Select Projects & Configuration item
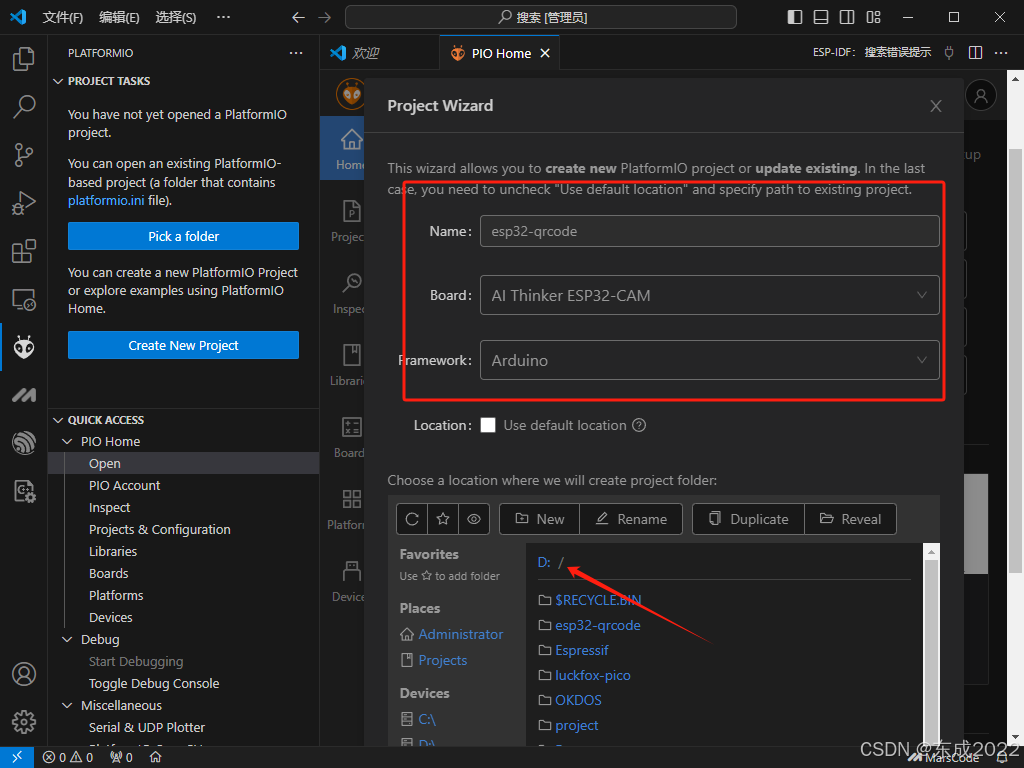Viewport: 1024px width, 768px height. pyautogui.click(x=159, y=530)
